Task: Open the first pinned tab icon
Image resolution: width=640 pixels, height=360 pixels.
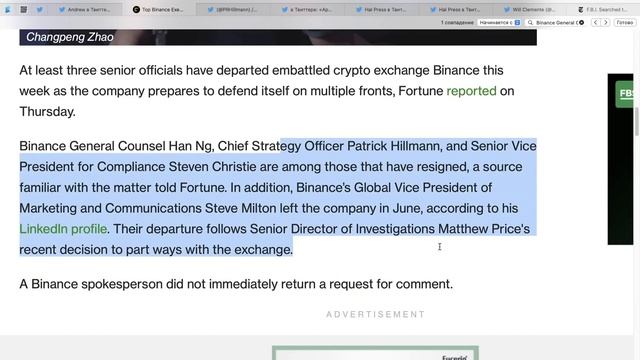Action: pos(8,9)
